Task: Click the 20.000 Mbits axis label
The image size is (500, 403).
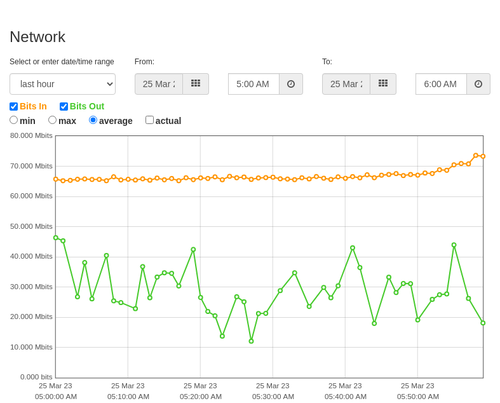Action: [x=31, y=317]
